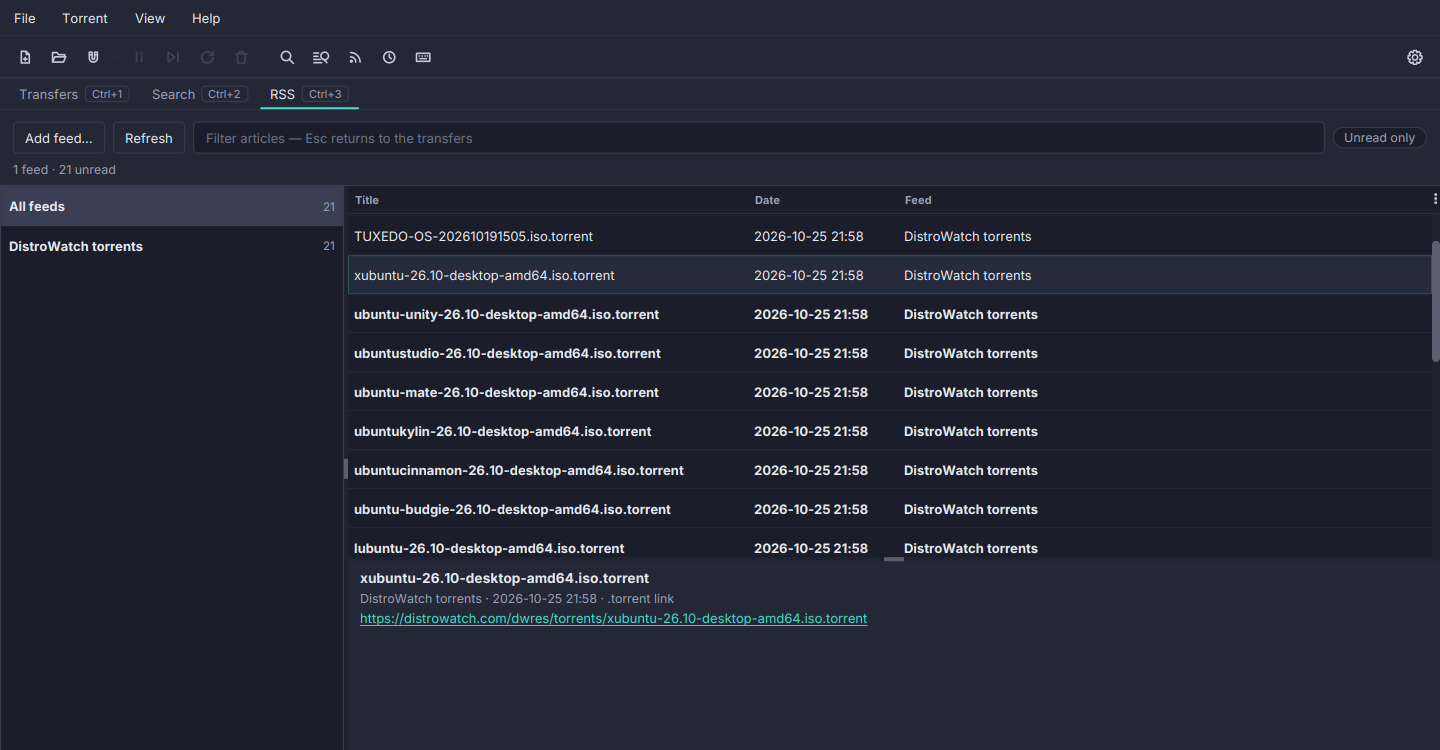Screen dimensions: 1440x750
Task: Open the Help menu
Action: click(206, 18)
